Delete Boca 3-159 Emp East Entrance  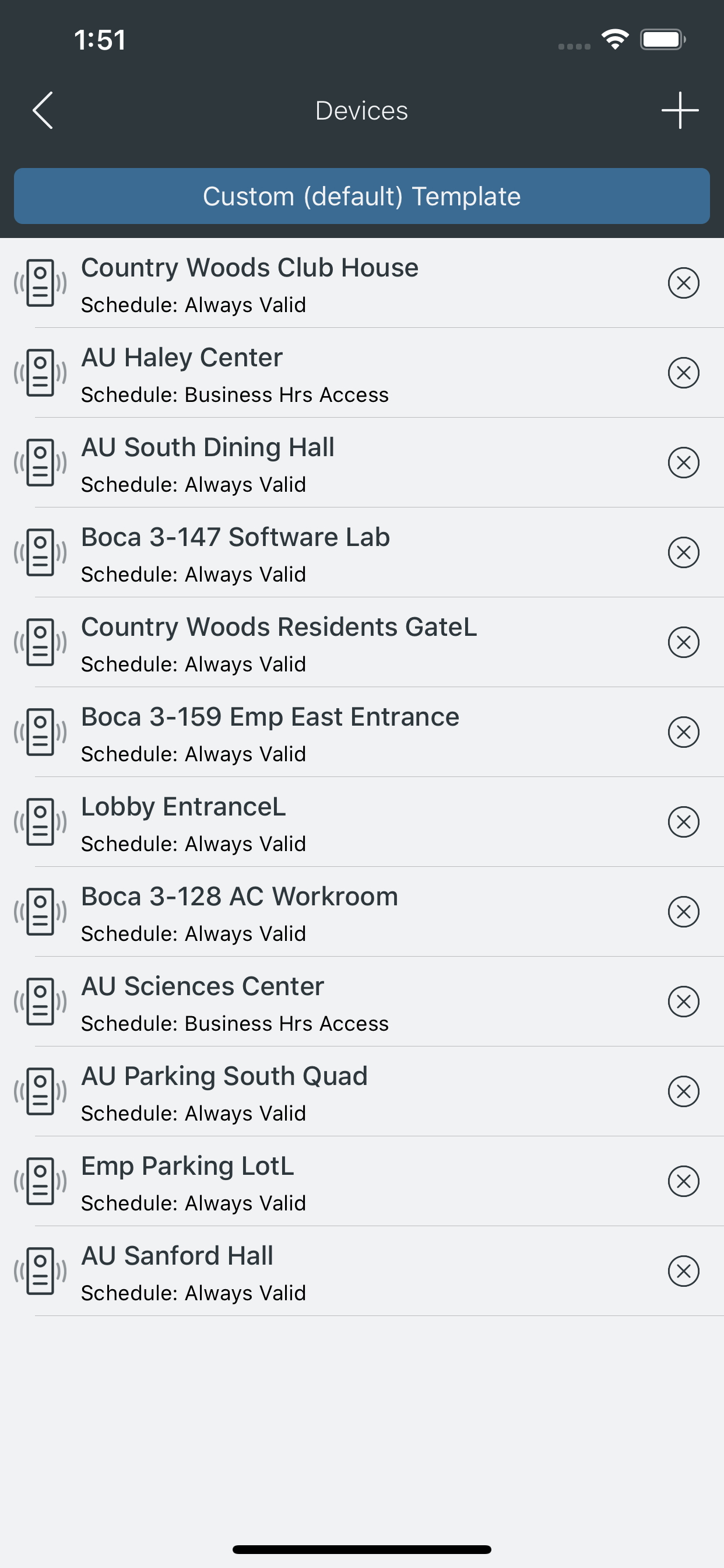point(683,731)
